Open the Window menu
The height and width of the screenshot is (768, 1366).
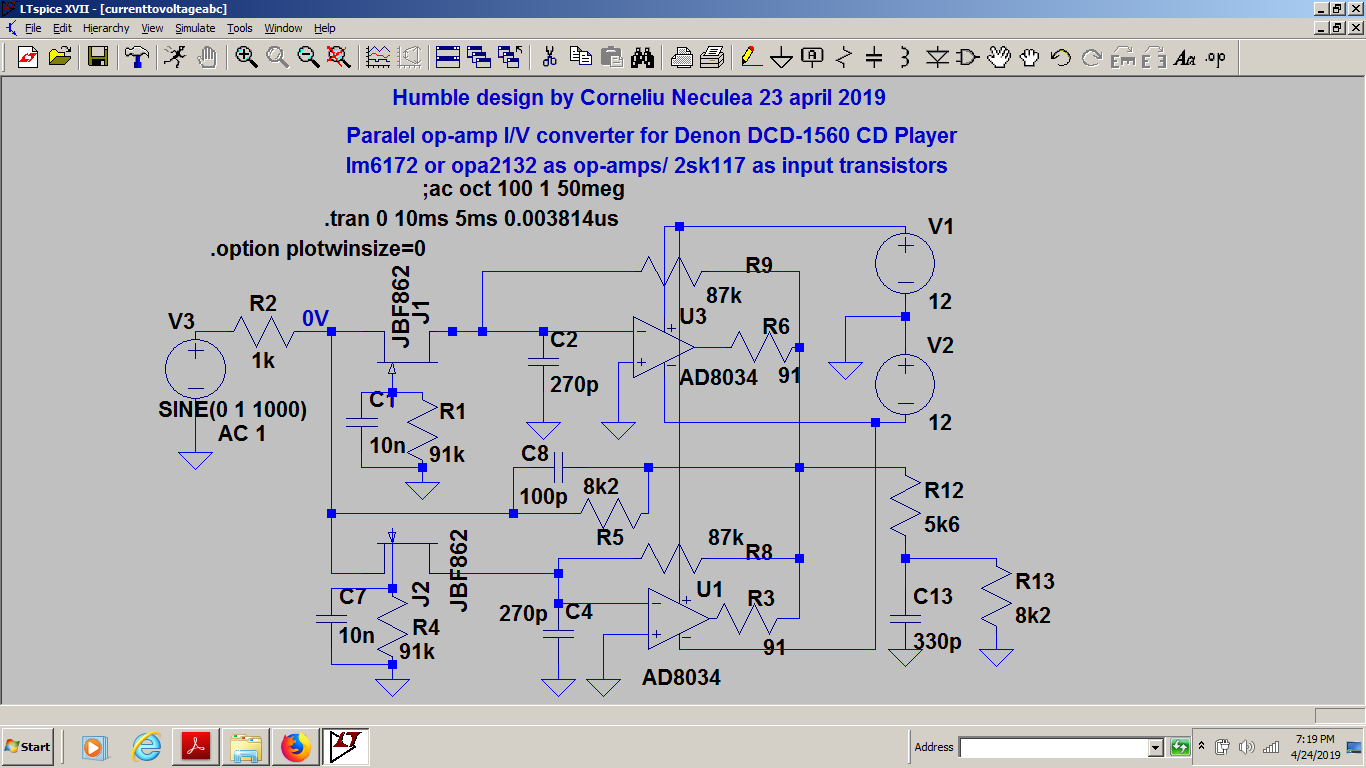point(283,28)
